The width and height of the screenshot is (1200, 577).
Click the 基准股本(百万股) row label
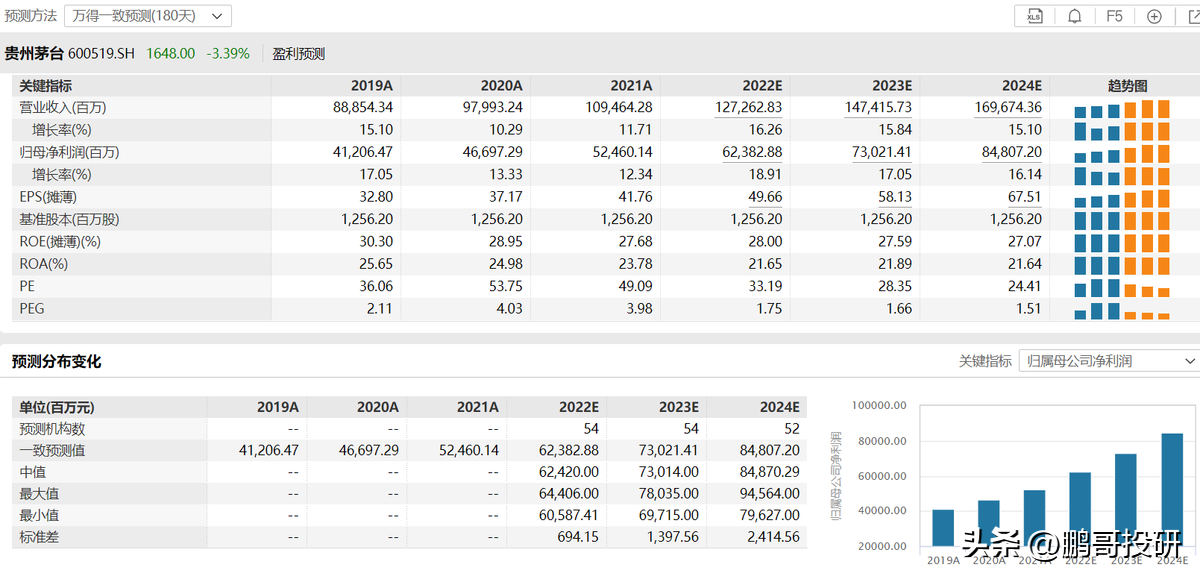(x=70, y=219)
